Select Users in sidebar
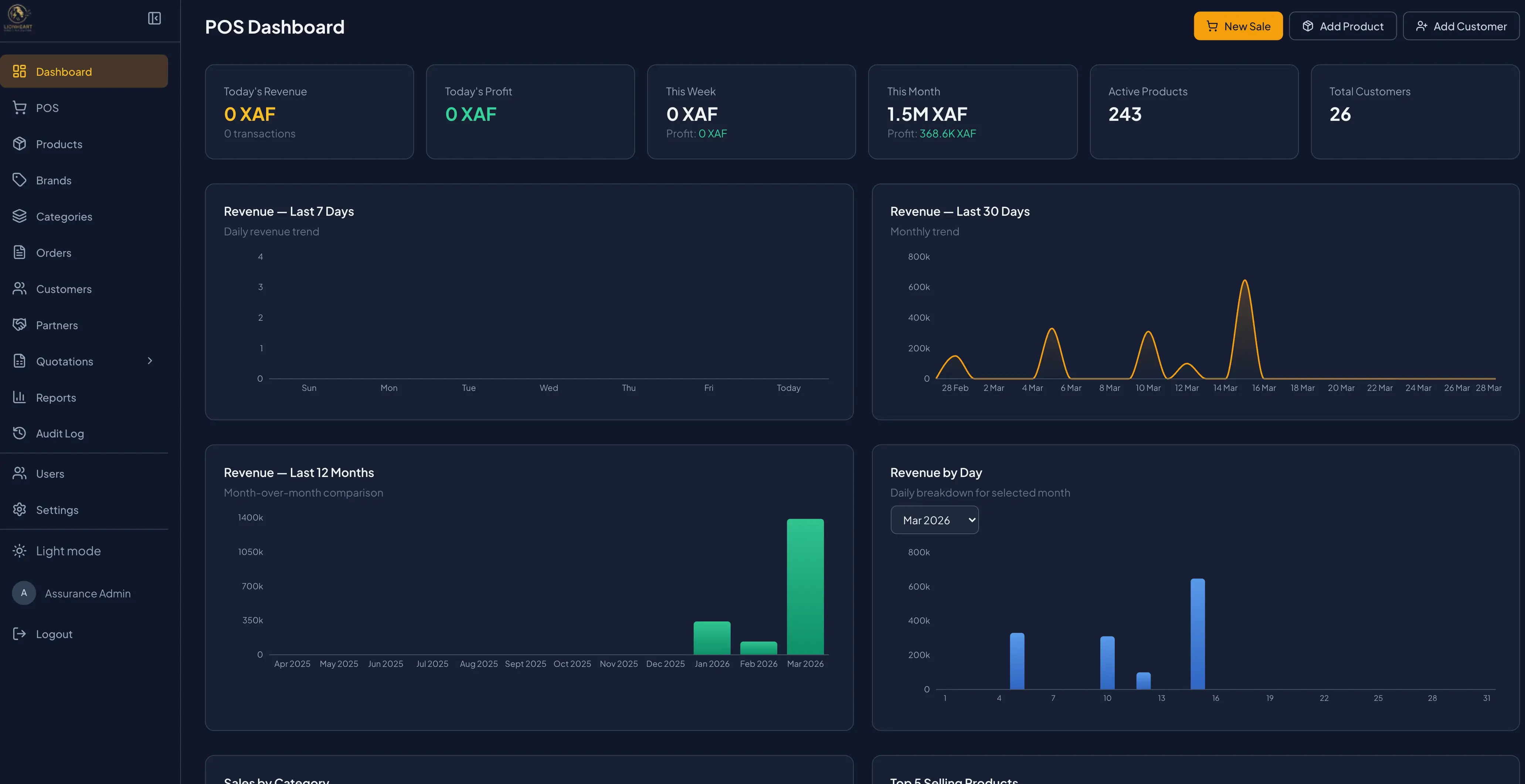The height and width of the screenshot is (784, 1525). 50,473
